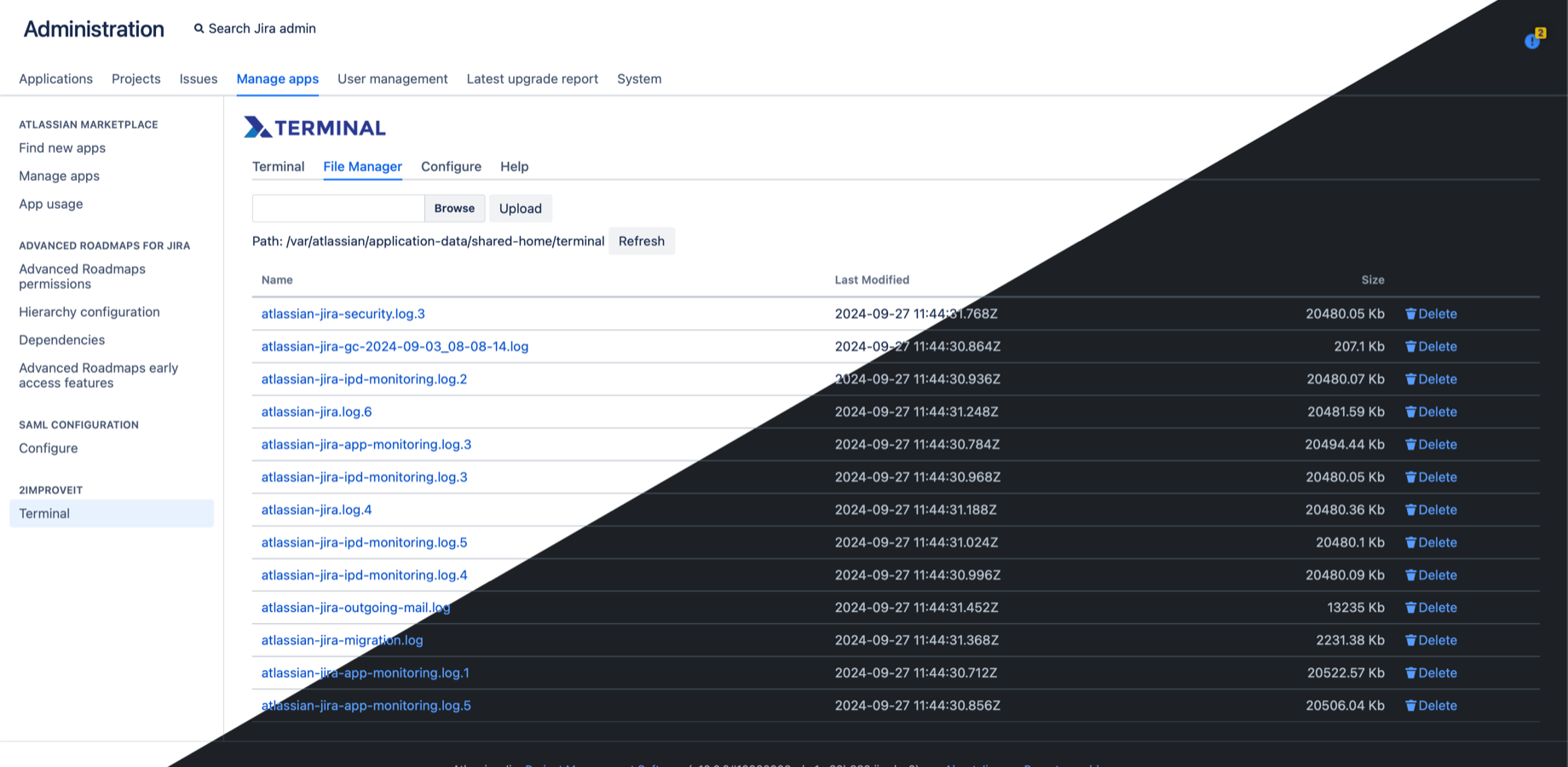Click the trash icon for atlassian-jira-security.log.3
The height and width of the screenshot is (767, 1568).
(1410, 314)
